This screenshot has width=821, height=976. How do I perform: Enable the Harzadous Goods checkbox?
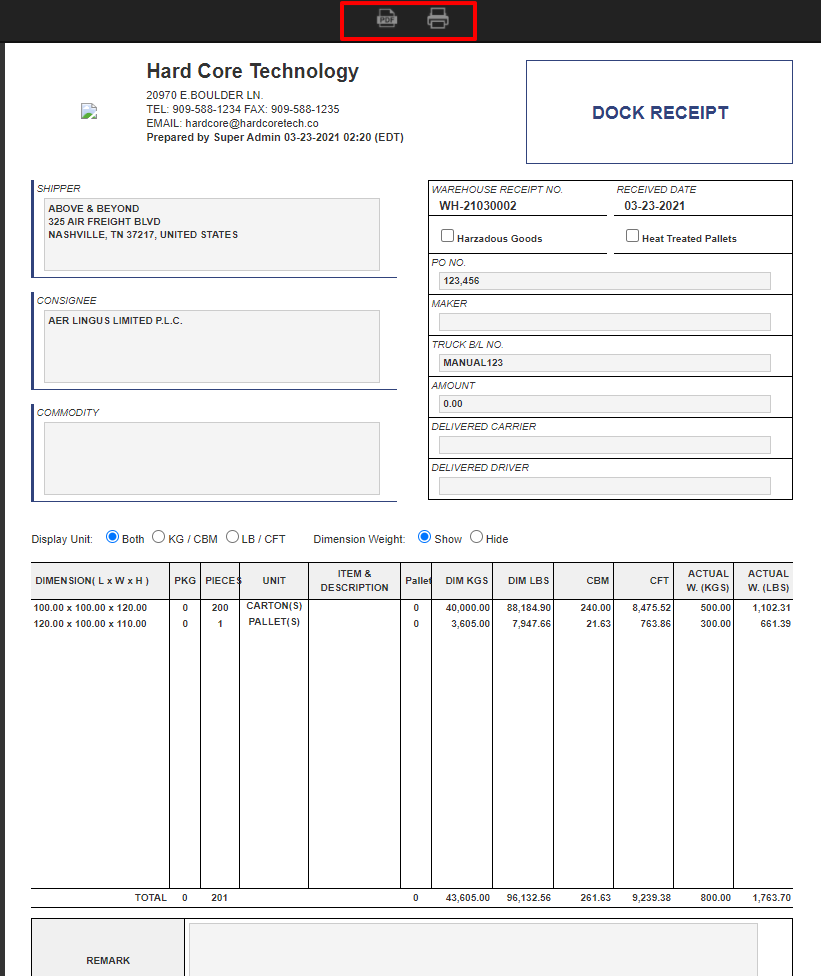pyautogui.click(x=447, y=235)
